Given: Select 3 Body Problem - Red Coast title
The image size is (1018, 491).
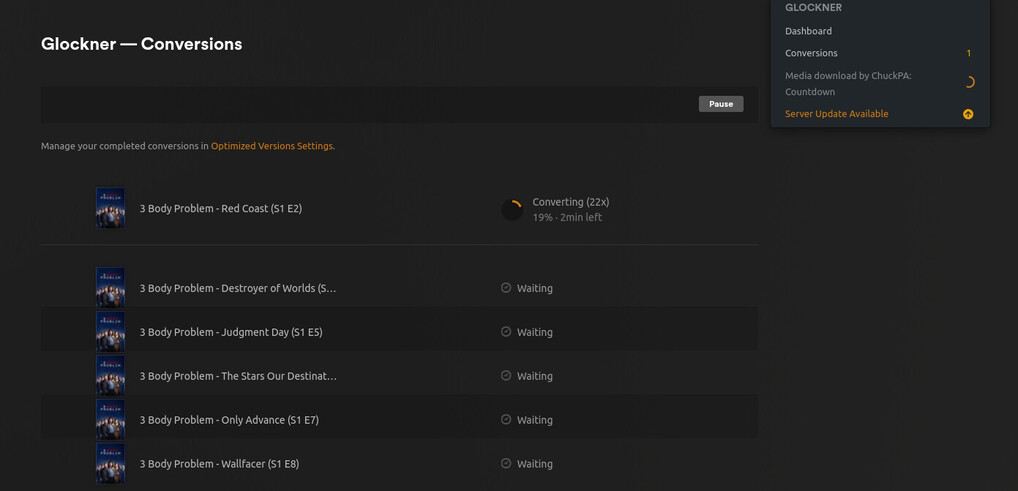Looking at the screenshot, I should [220, 209].
